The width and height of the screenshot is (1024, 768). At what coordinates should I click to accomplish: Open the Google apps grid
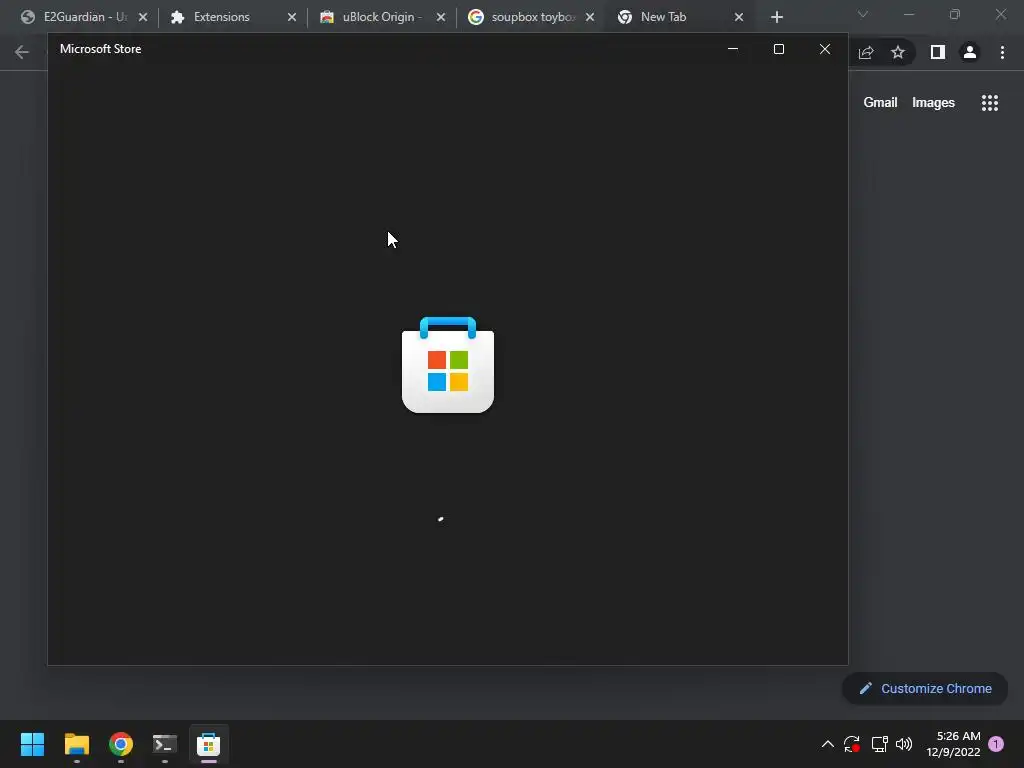990,103
